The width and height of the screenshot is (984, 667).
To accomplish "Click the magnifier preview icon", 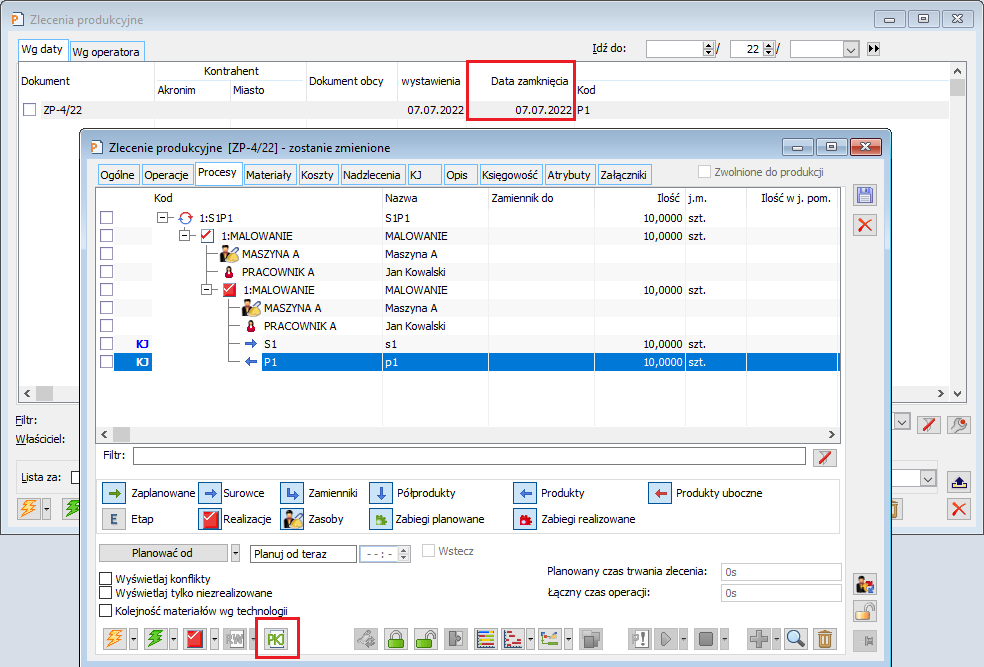I will [795, 638].
